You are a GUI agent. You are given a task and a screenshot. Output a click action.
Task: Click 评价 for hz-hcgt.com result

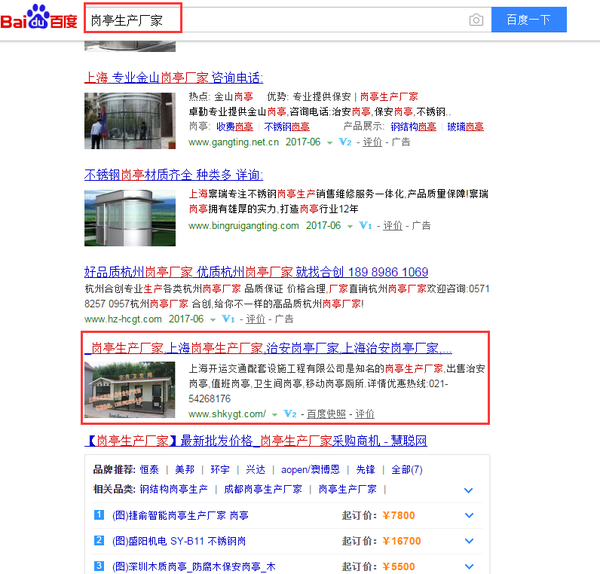[255, 319]
